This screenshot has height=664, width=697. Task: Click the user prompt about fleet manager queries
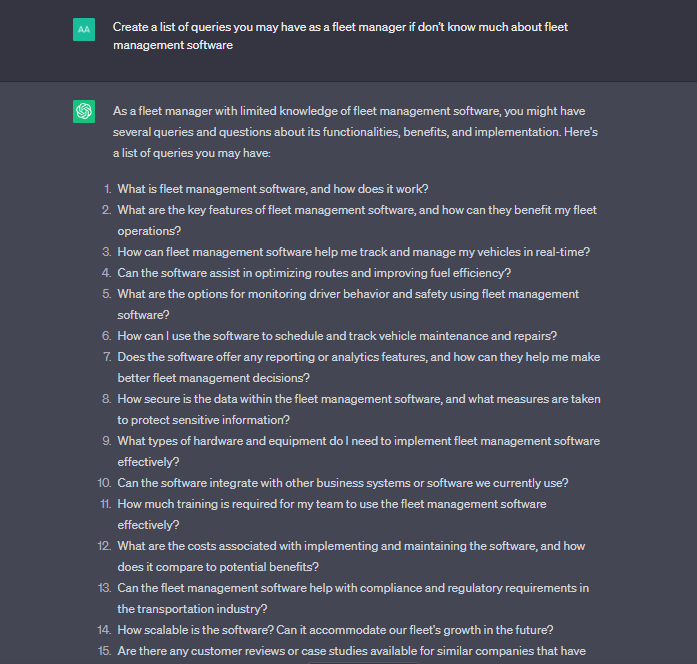tap(340, 36)
